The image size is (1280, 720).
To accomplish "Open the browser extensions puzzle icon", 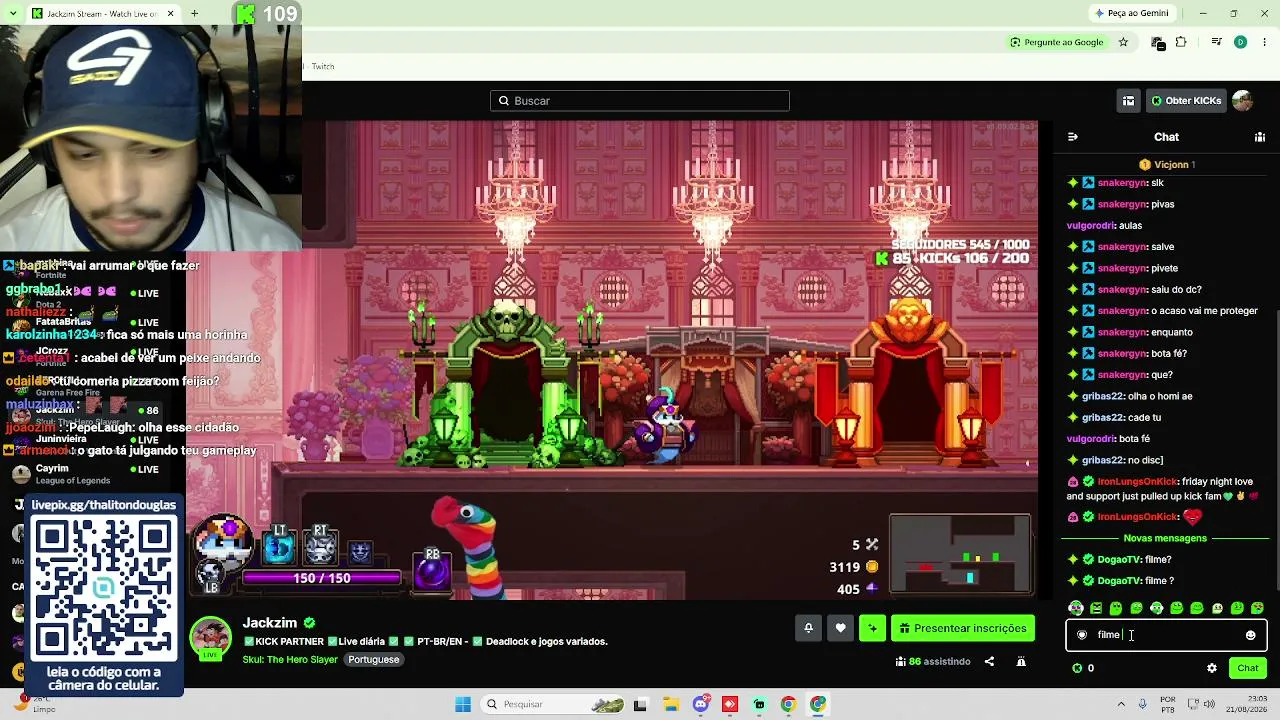I will click(1181, 42).
